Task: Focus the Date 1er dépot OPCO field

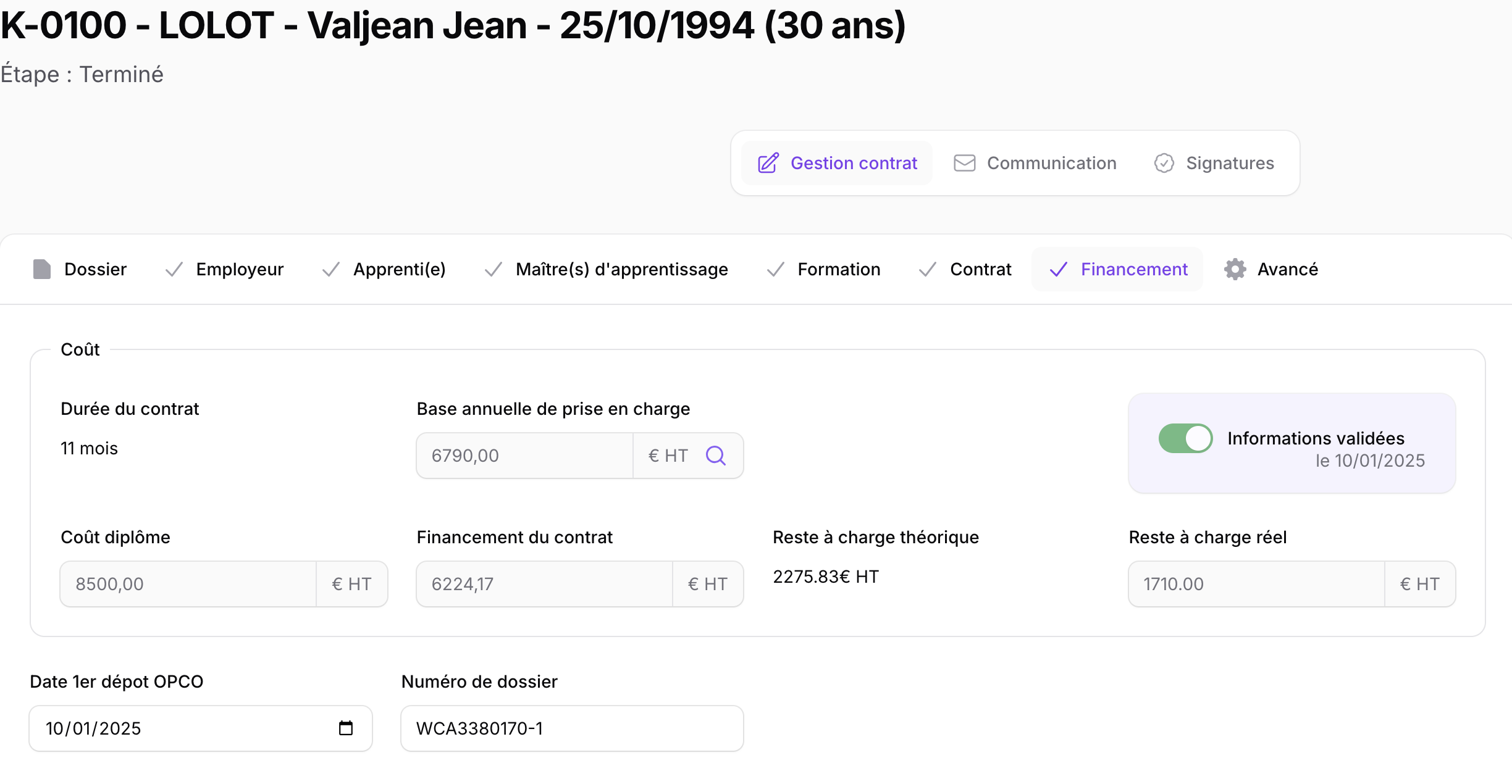Action: point(185,728)
